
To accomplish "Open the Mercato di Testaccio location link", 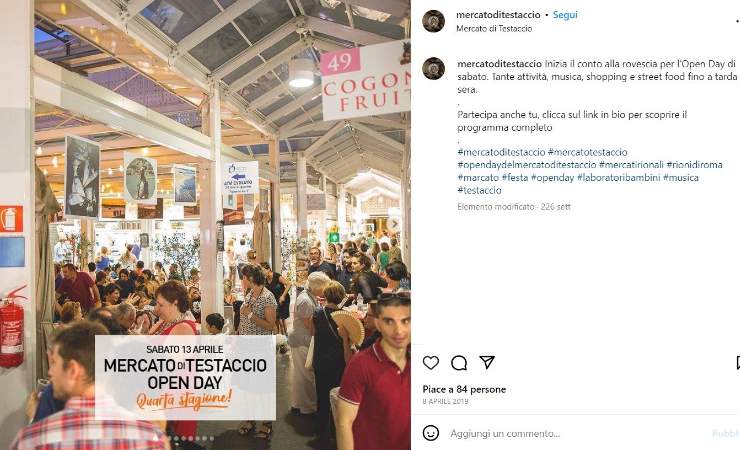I will [x=494, y=29].
